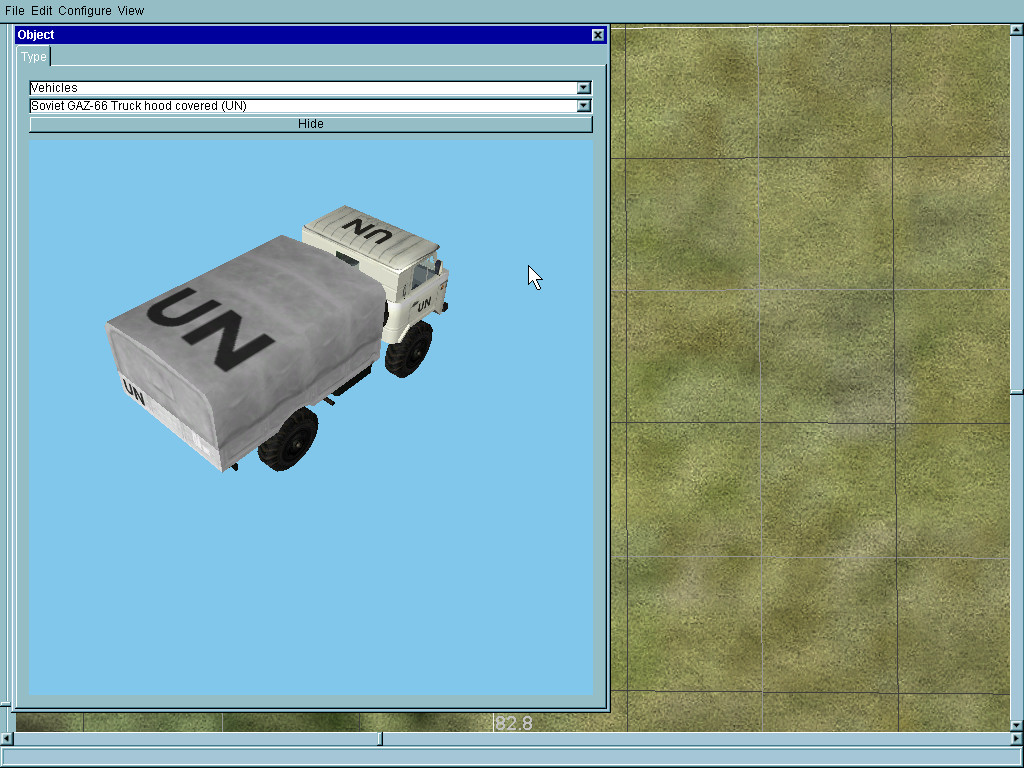Click the Hide preview button
The width and height of the screenshot is (1024, 768).
311,124
